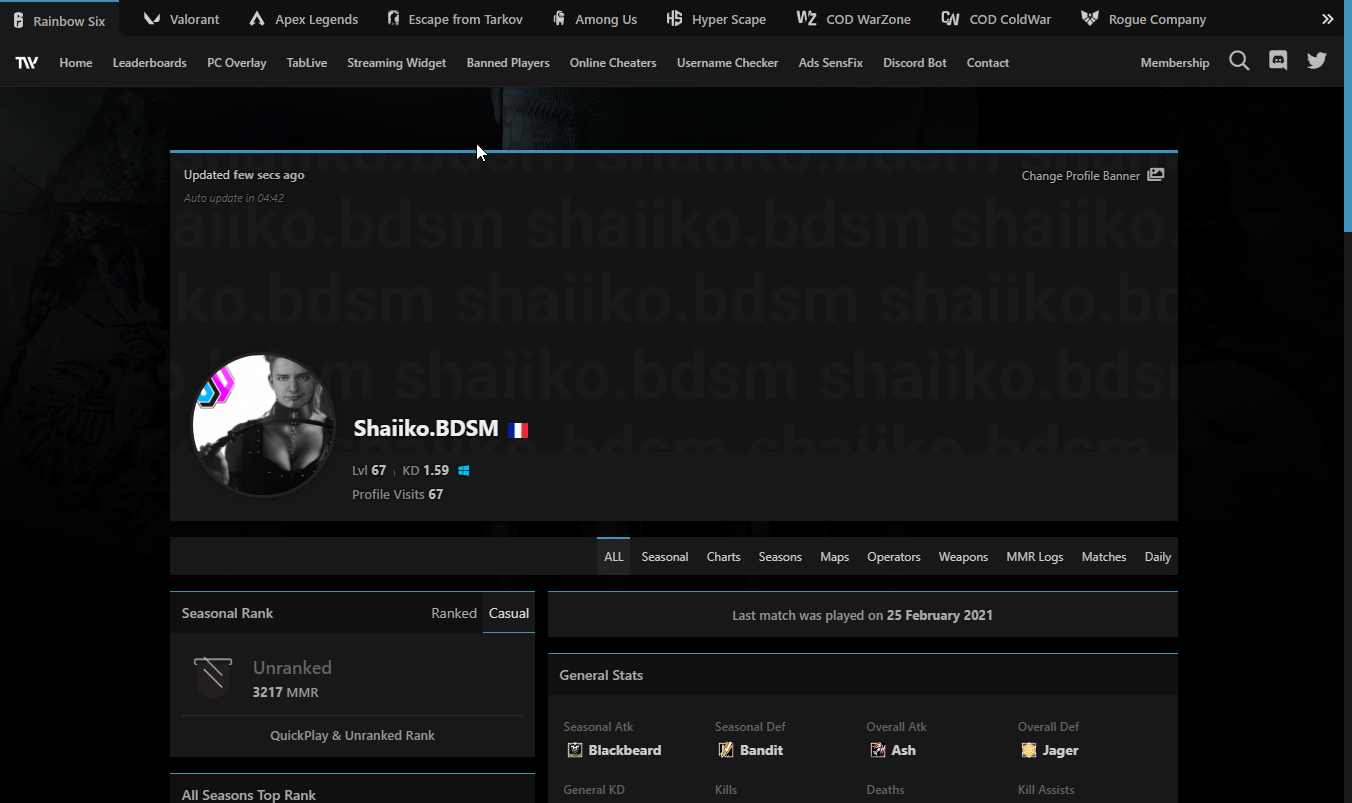1352x803 pixels.
Task: Click the Windows platform icon beside KD
Action: click(x=464, y=471)
